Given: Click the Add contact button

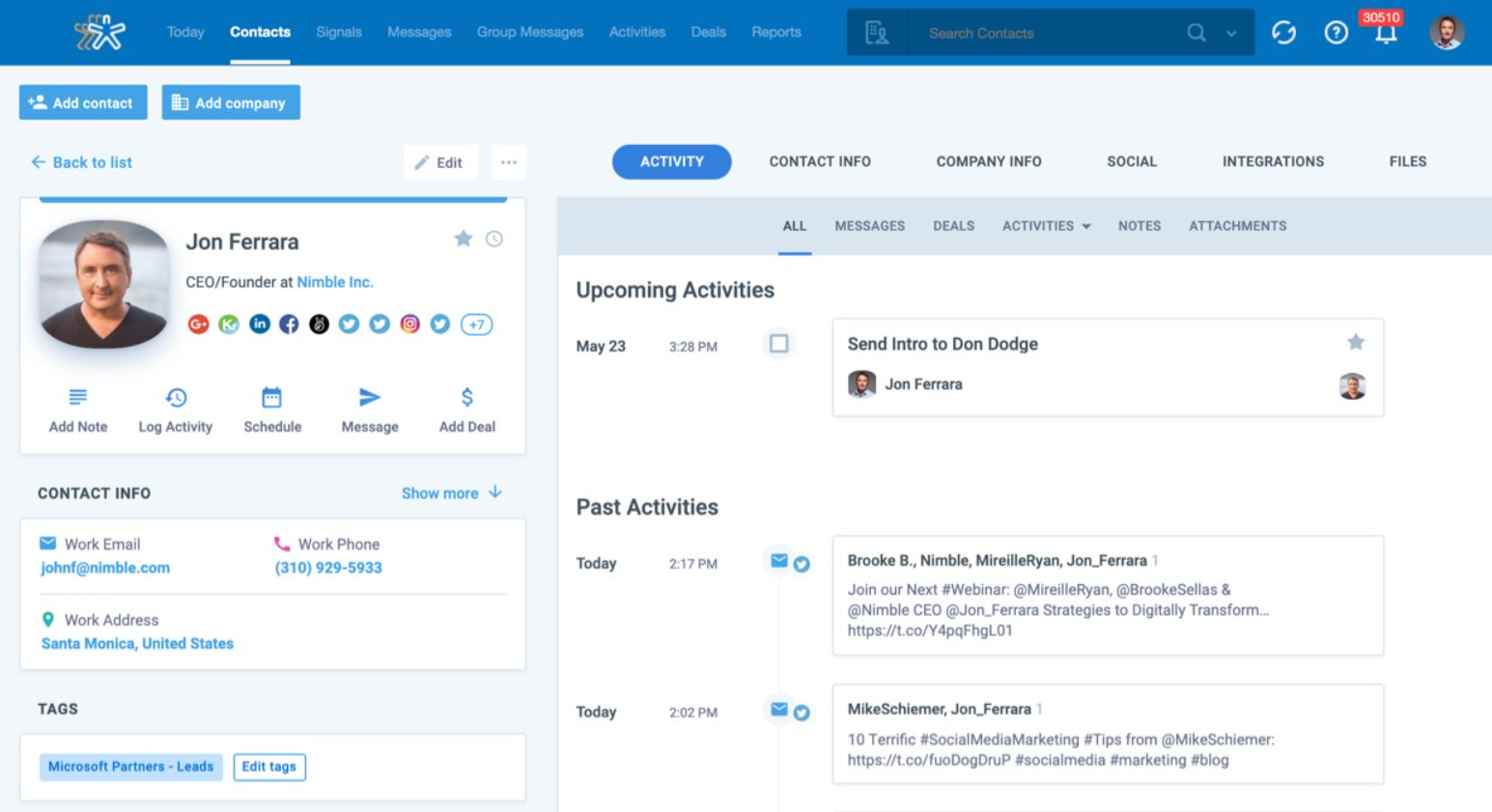Looking at the screenshot, I should [x=83, y=102].
